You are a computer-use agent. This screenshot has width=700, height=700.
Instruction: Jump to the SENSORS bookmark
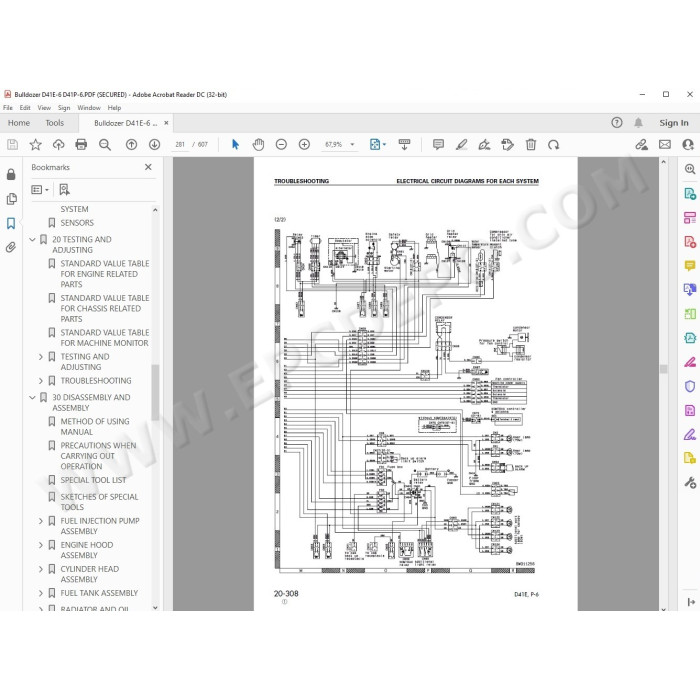click(x=77, y=223)
